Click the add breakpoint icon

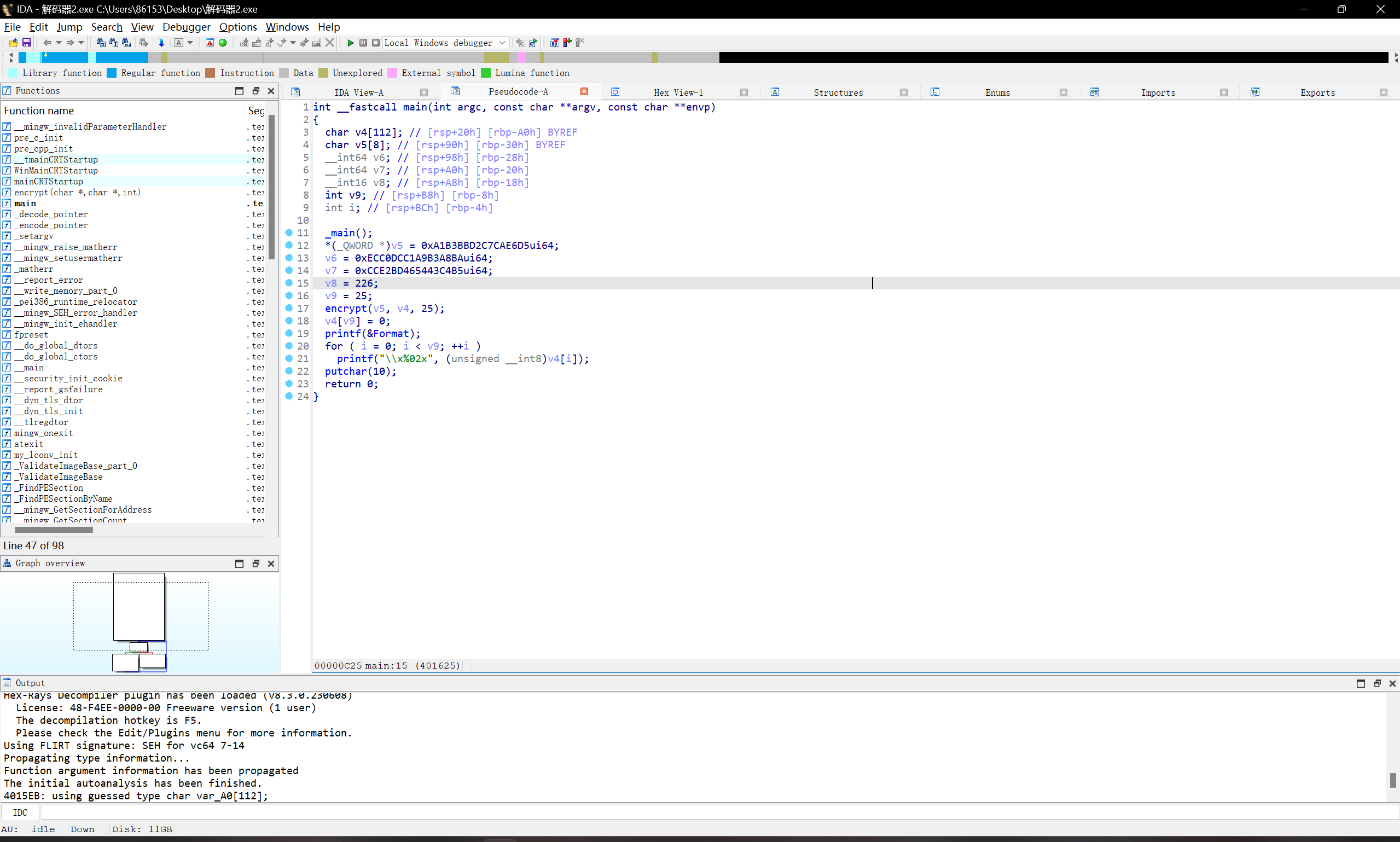[x=567, y=43]
